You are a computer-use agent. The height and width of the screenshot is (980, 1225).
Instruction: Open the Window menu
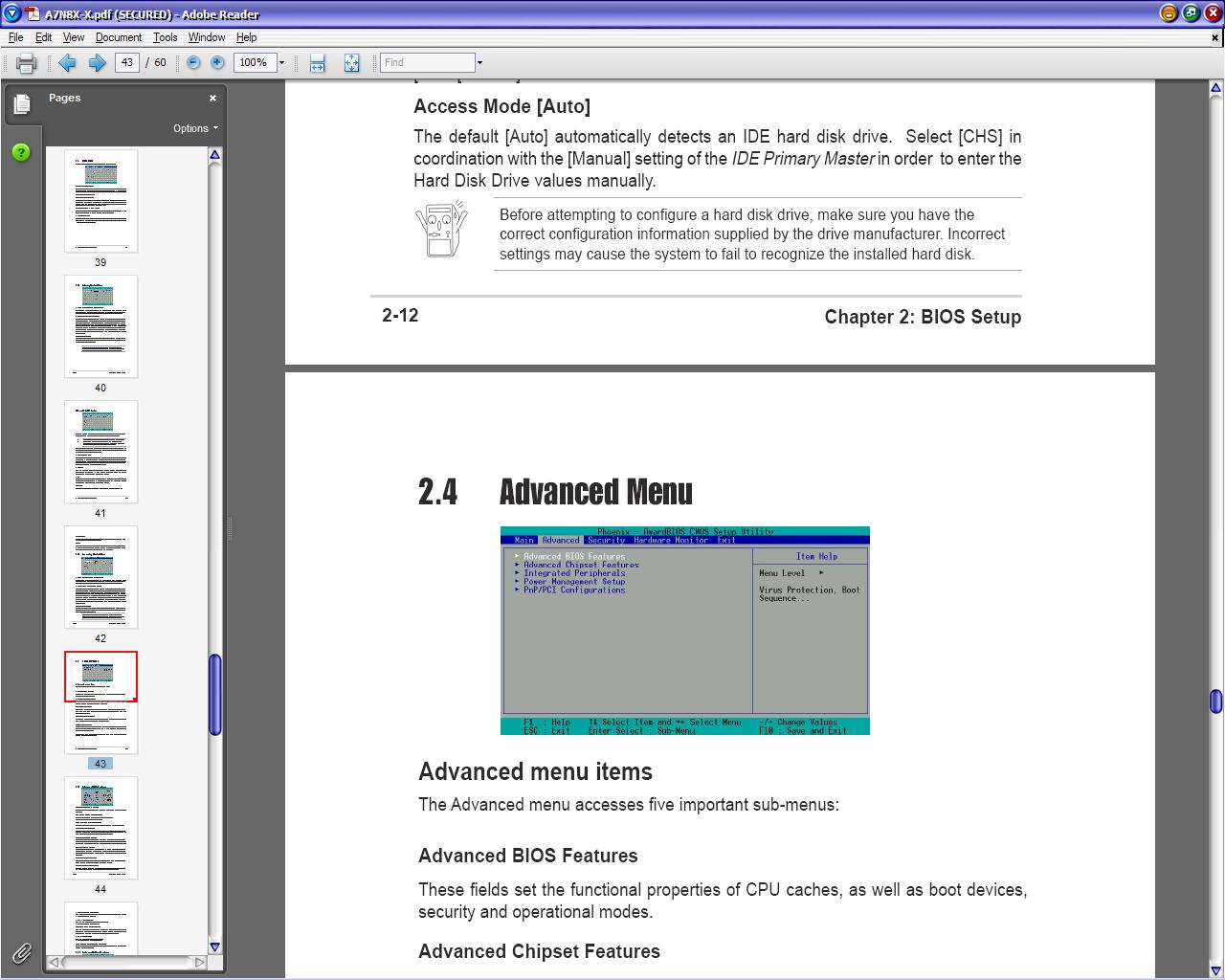(x=207, y=37)
